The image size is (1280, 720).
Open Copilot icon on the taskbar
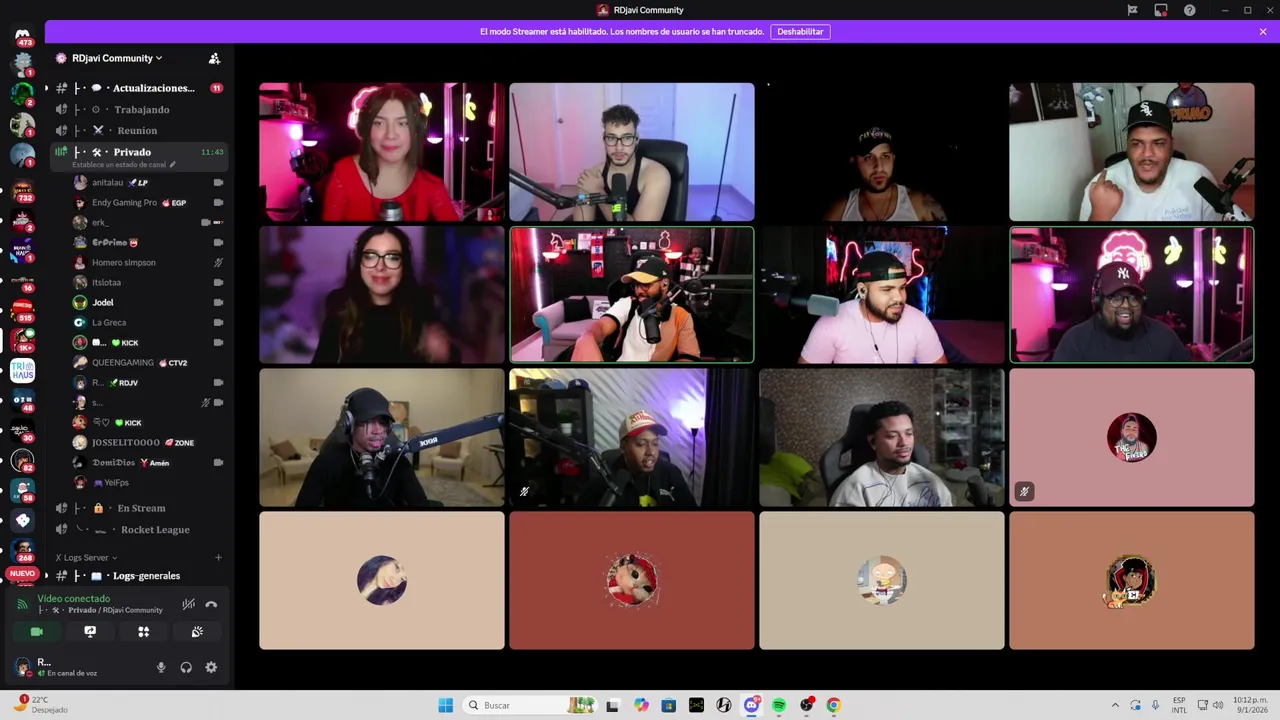pos(641,705)
